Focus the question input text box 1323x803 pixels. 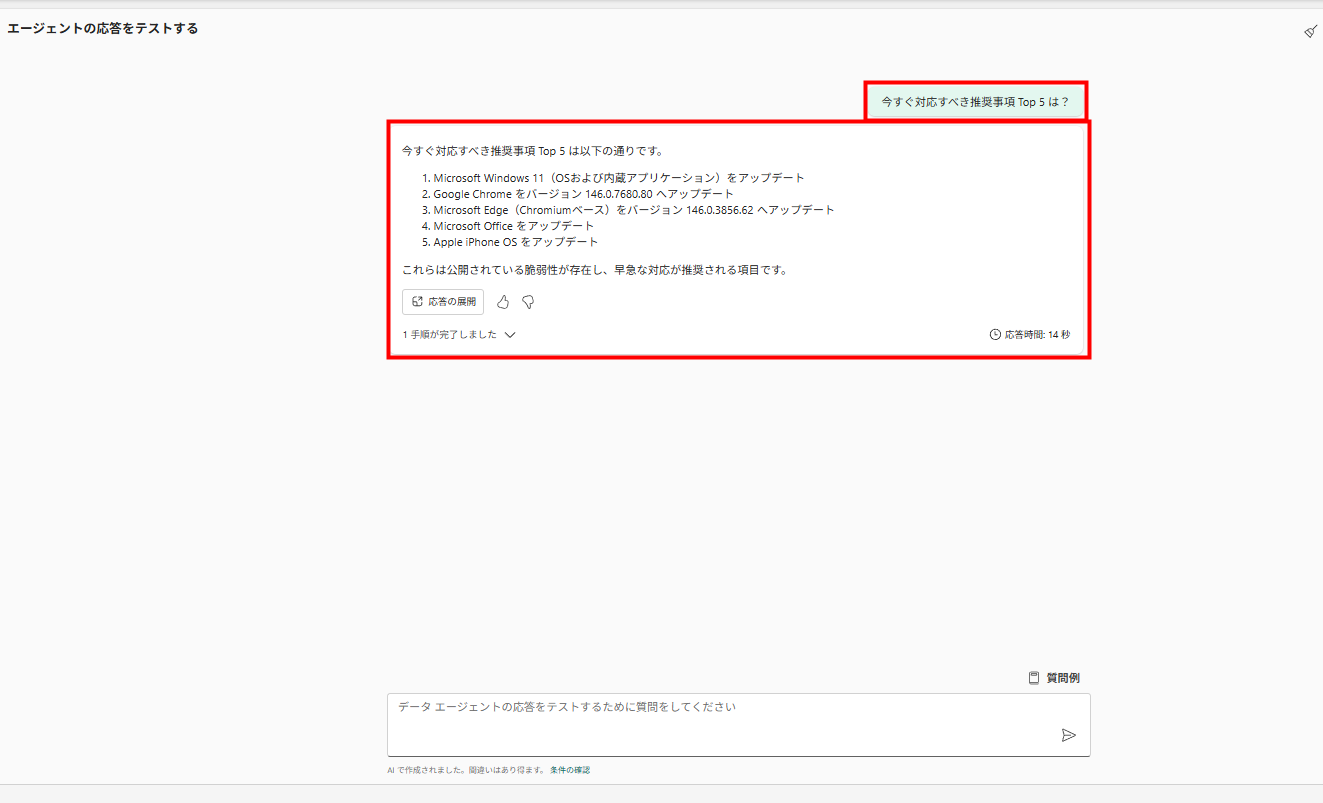tap(738, 725)
